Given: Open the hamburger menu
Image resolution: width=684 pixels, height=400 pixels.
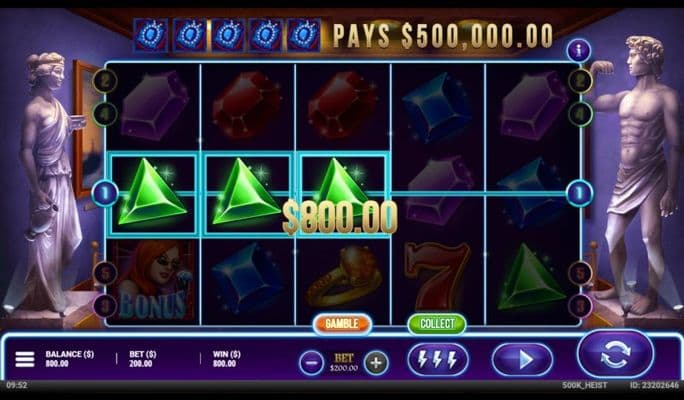Looking at the screenshot, I should click(25, 359).
